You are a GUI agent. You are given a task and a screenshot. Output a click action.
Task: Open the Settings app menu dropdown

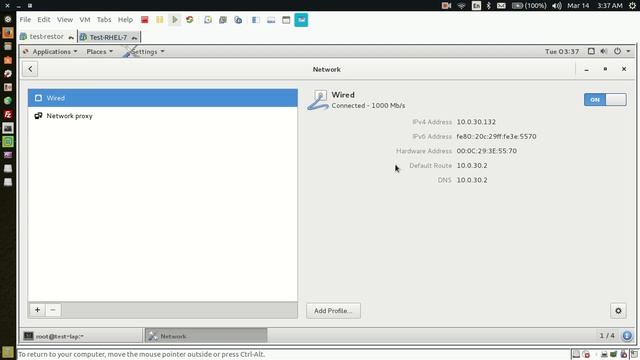[144, 51]
